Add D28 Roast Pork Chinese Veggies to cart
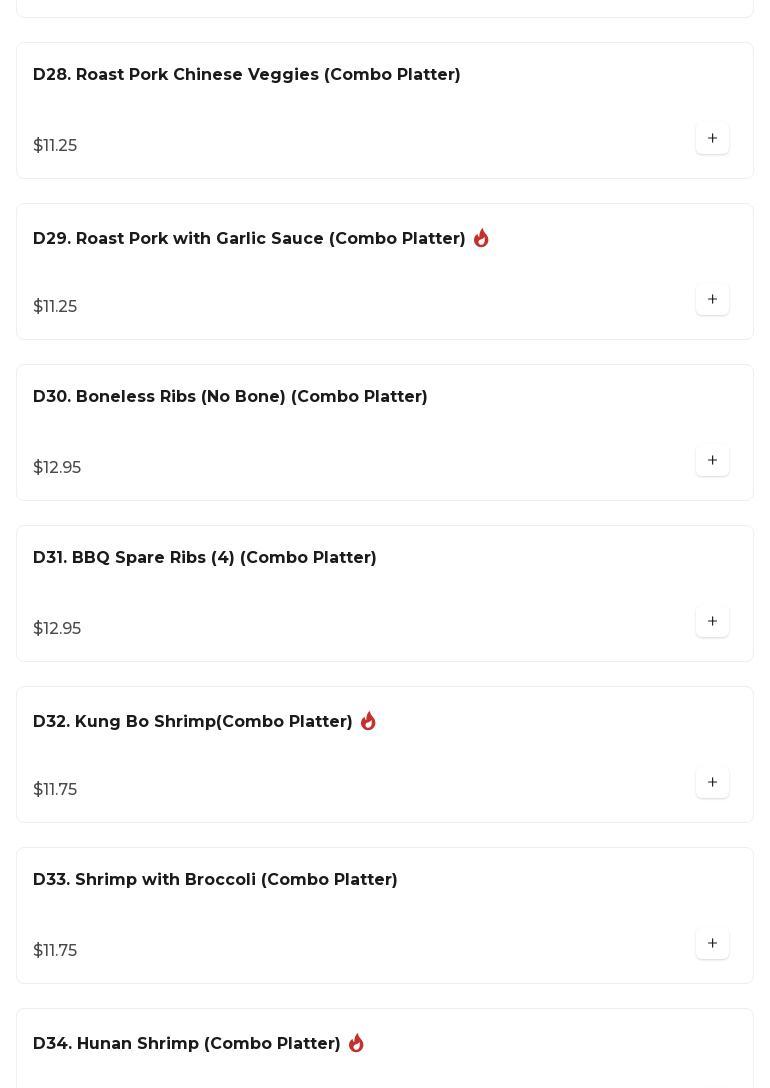This screenshot has width=770, height=1088. (x=712, y=138)
